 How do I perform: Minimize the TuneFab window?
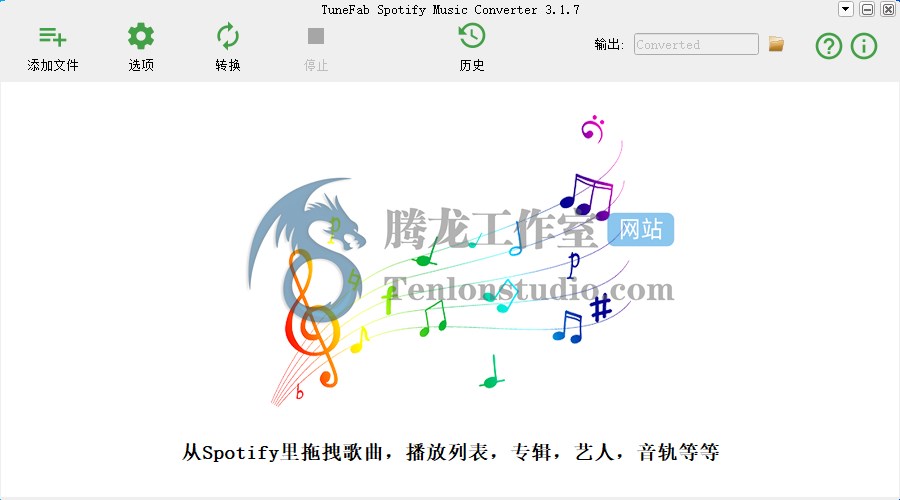(x=867, y=9)
